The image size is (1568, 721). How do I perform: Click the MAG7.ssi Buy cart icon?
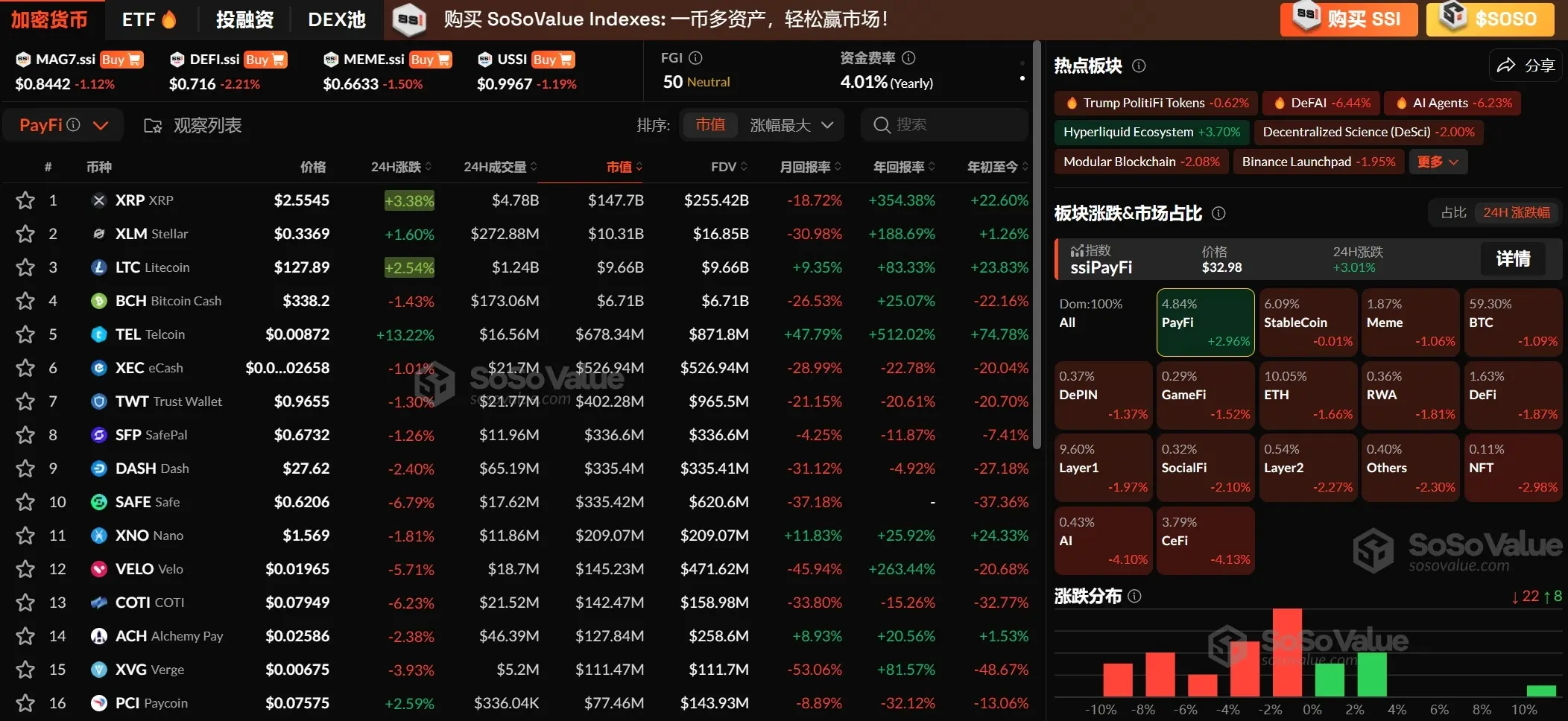click(x=135, y=60)
